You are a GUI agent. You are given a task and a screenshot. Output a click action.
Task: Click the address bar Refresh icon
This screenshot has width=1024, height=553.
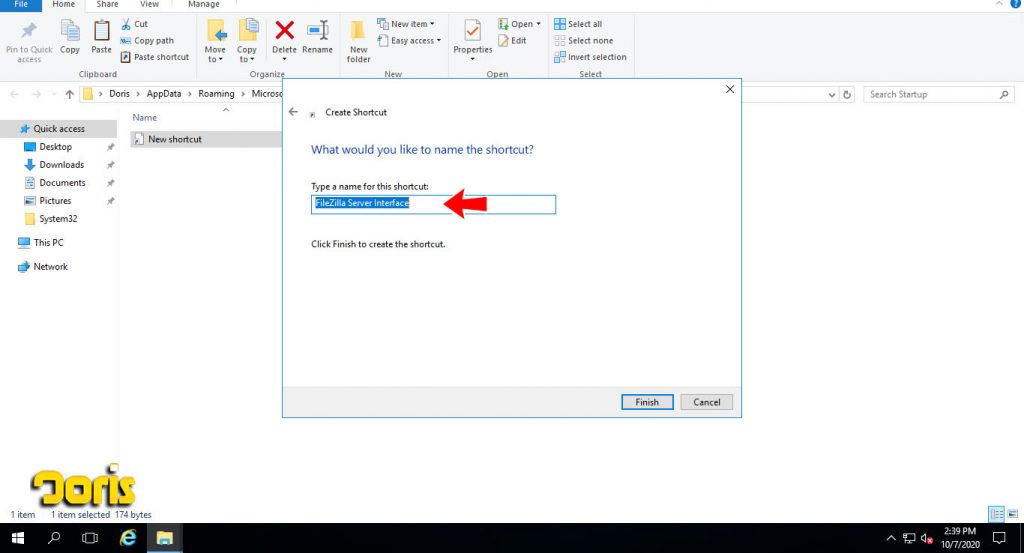[x=847, y=95]
